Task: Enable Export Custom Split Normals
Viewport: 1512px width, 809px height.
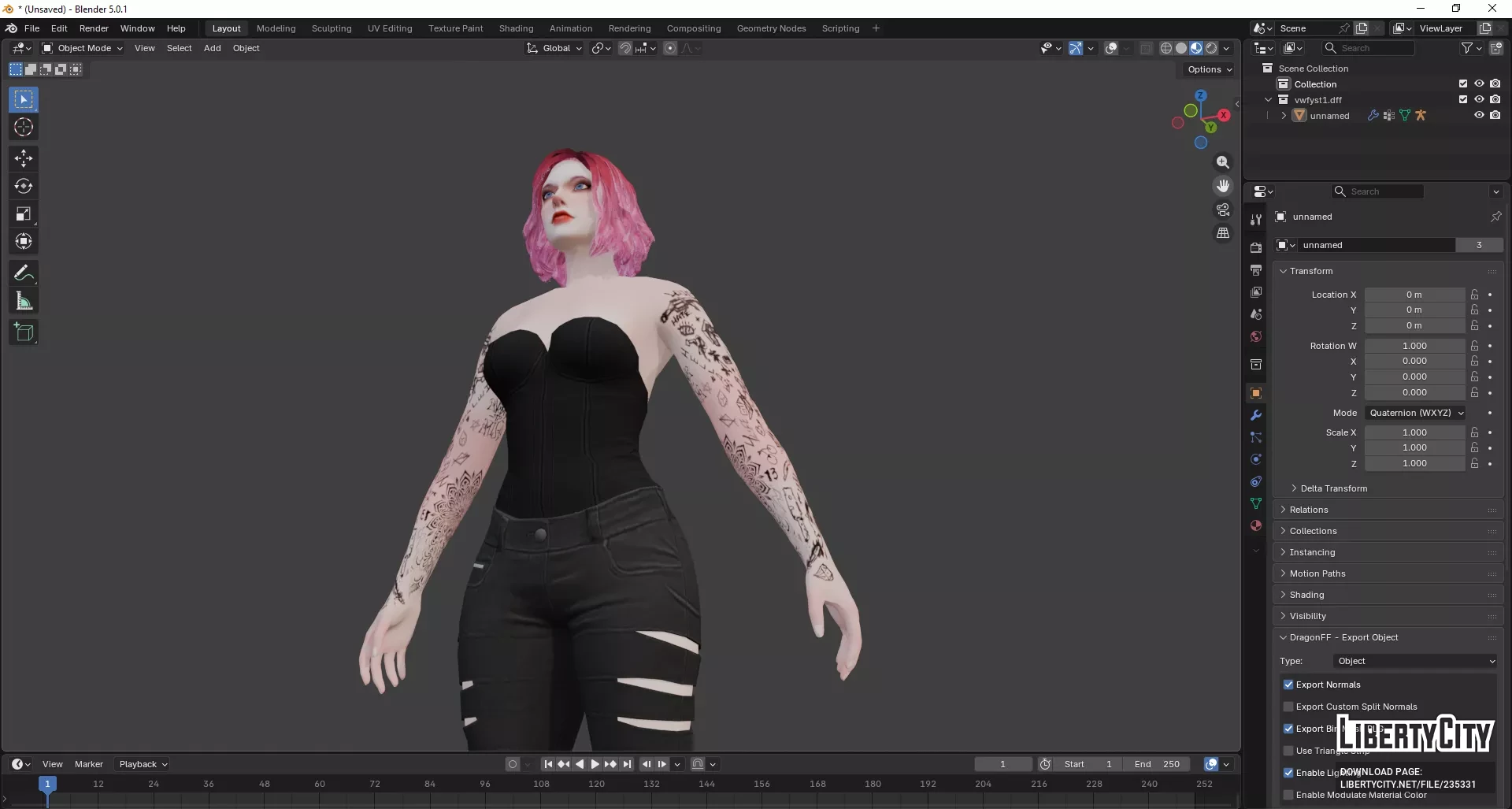Action: tap(1288, 707)
